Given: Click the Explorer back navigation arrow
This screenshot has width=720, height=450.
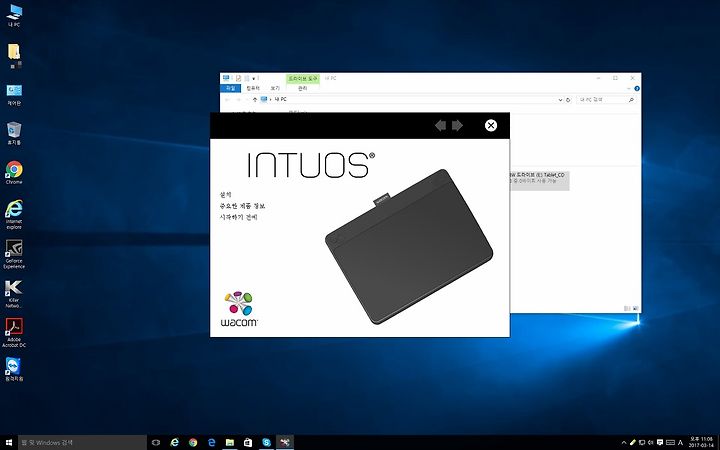Looking at the screenshot, I should [x=227, y=100].
